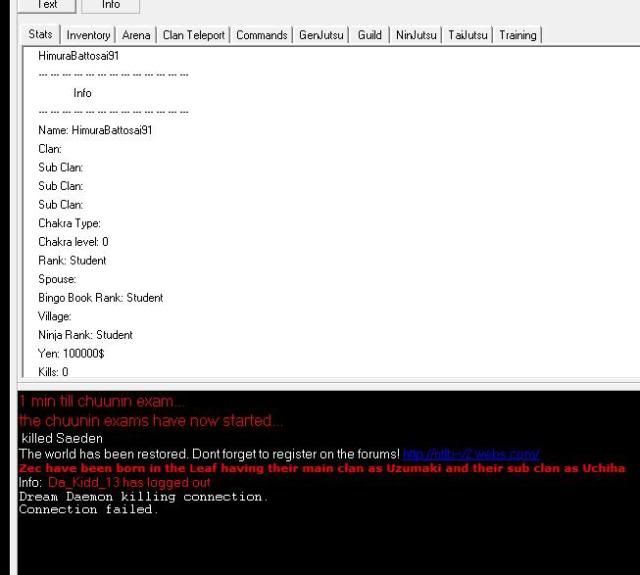Click the Kills: 0 line
This screenshot has height=575, width=640.
pos(53,372)
